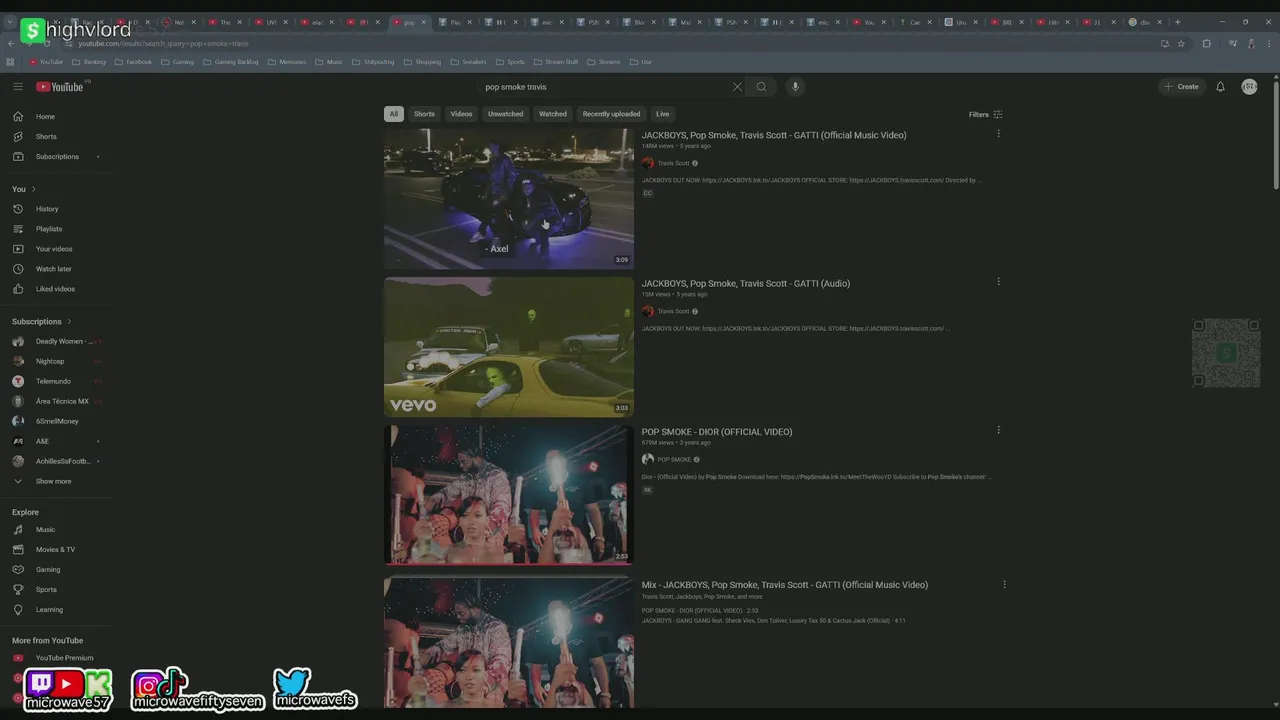Screen dimensions: 1280x720
Task: Open the Gaming Backlog bookmark folder
Action: point(230,62)
